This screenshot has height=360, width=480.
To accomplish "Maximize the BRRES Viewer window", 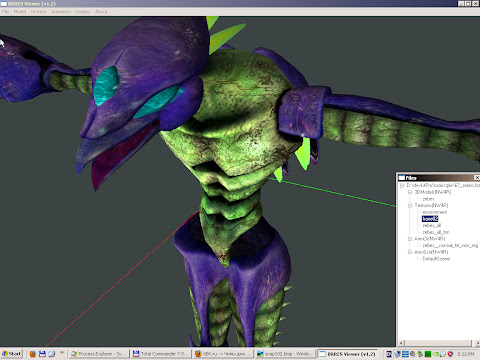I will (x=468, y=4).
